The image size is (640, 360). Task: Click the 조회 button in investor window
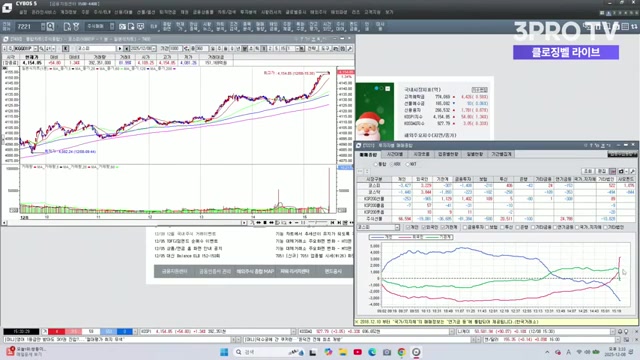[588, 171]
